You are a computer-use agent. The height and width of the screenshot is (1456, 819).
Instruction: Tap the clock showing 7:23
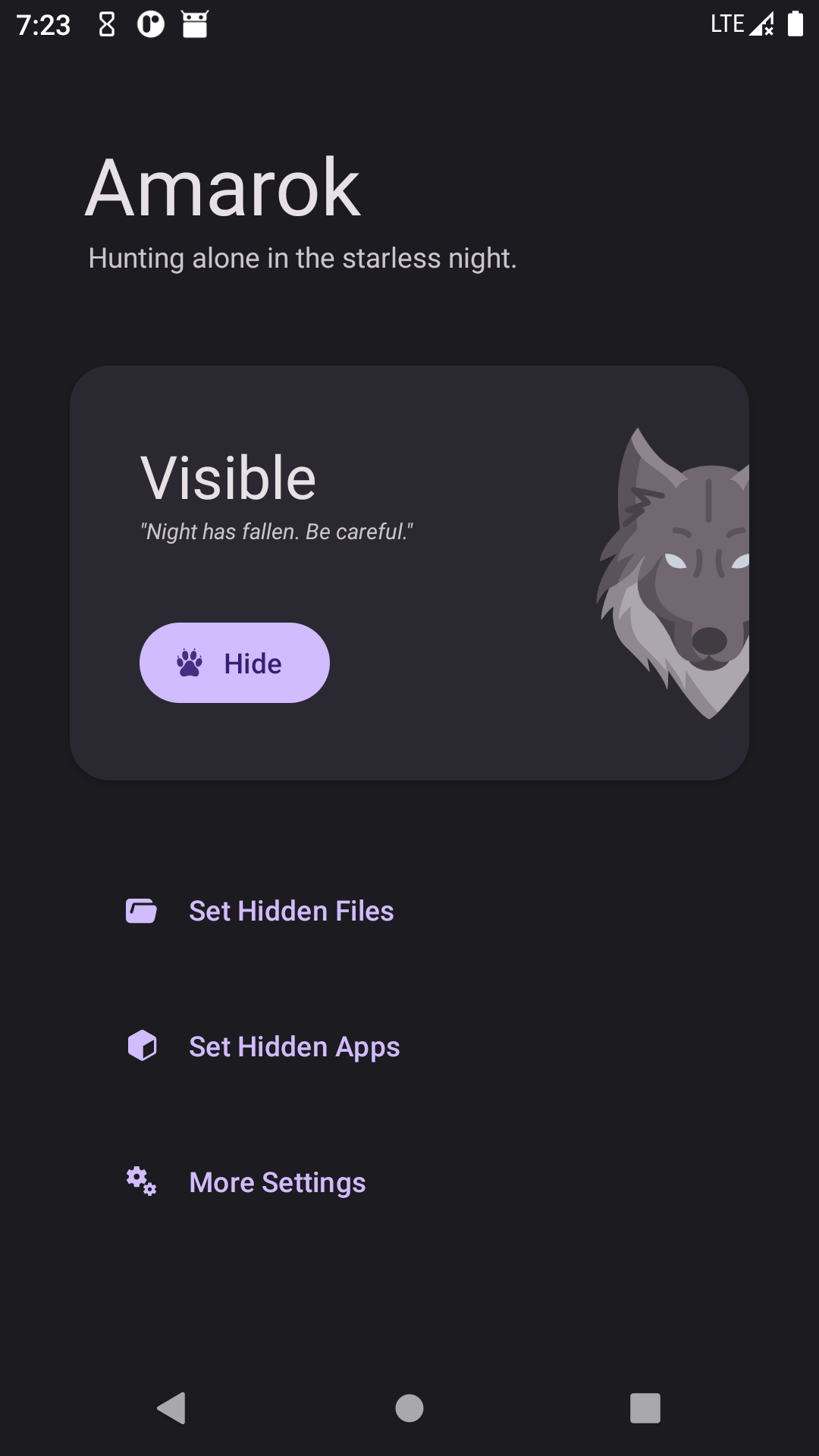(43, 25)
